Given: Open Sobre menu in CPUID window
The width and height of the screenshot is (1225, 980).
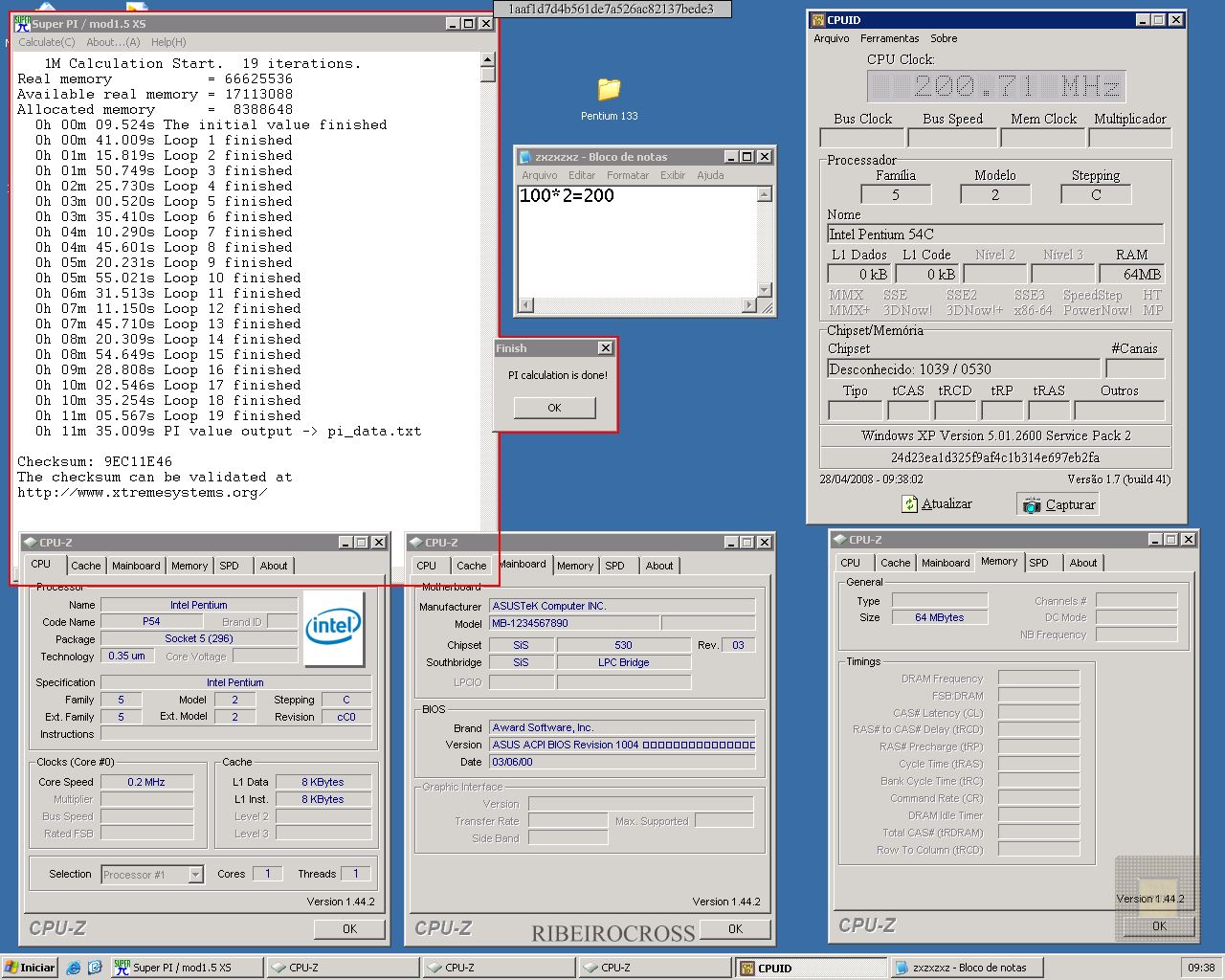Looking at the screenshot, I should (x=944, y=38).
